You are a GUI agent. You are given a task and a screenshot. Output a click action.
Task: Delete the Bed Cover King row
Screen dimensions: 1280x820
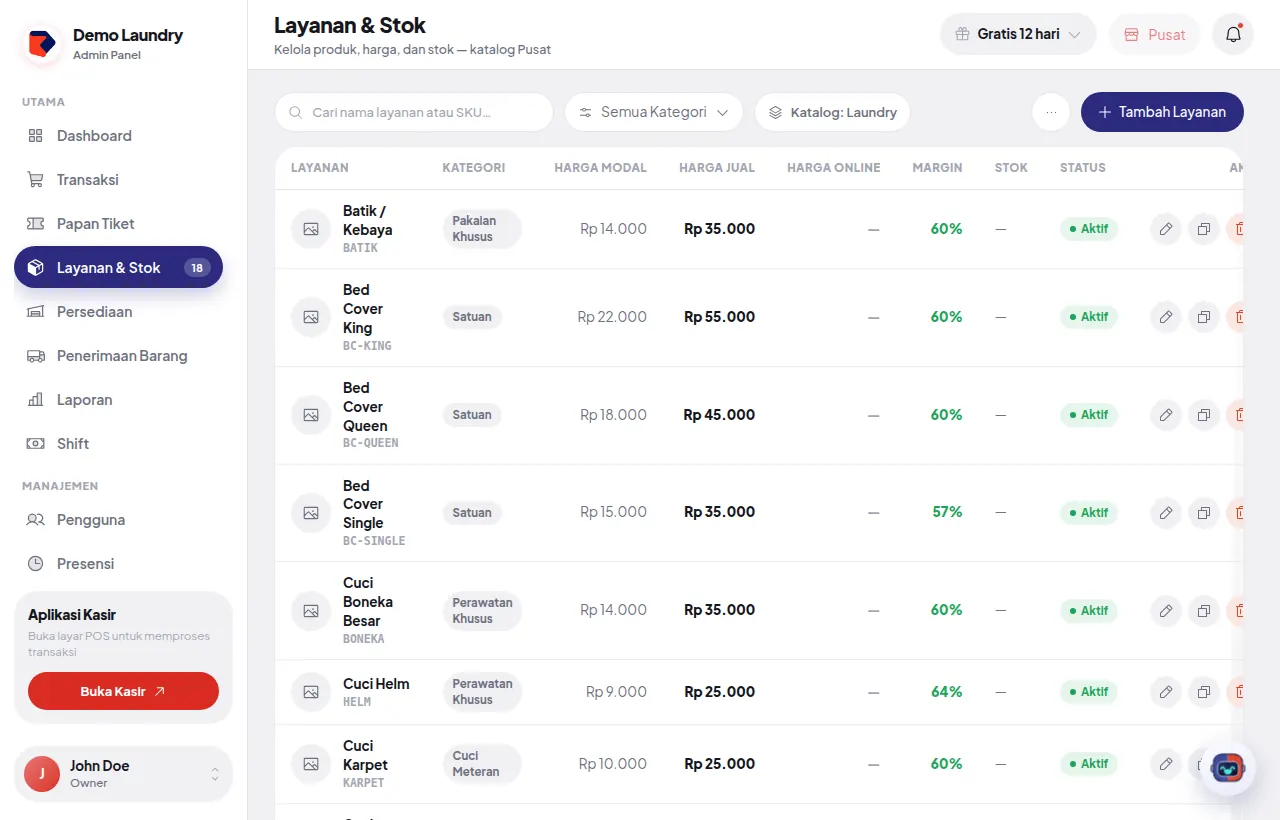[x=1236, y=317]
